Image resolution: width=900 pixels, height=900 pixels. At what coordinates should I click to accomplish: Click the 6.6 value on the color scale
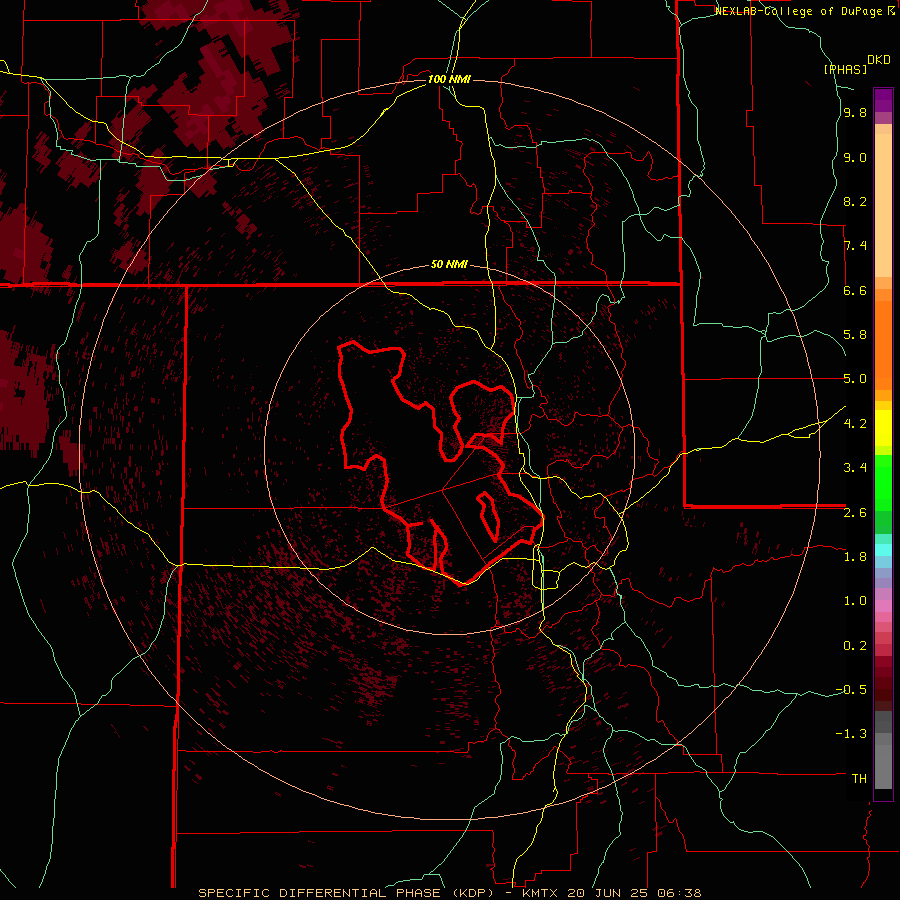click(855, 291)
